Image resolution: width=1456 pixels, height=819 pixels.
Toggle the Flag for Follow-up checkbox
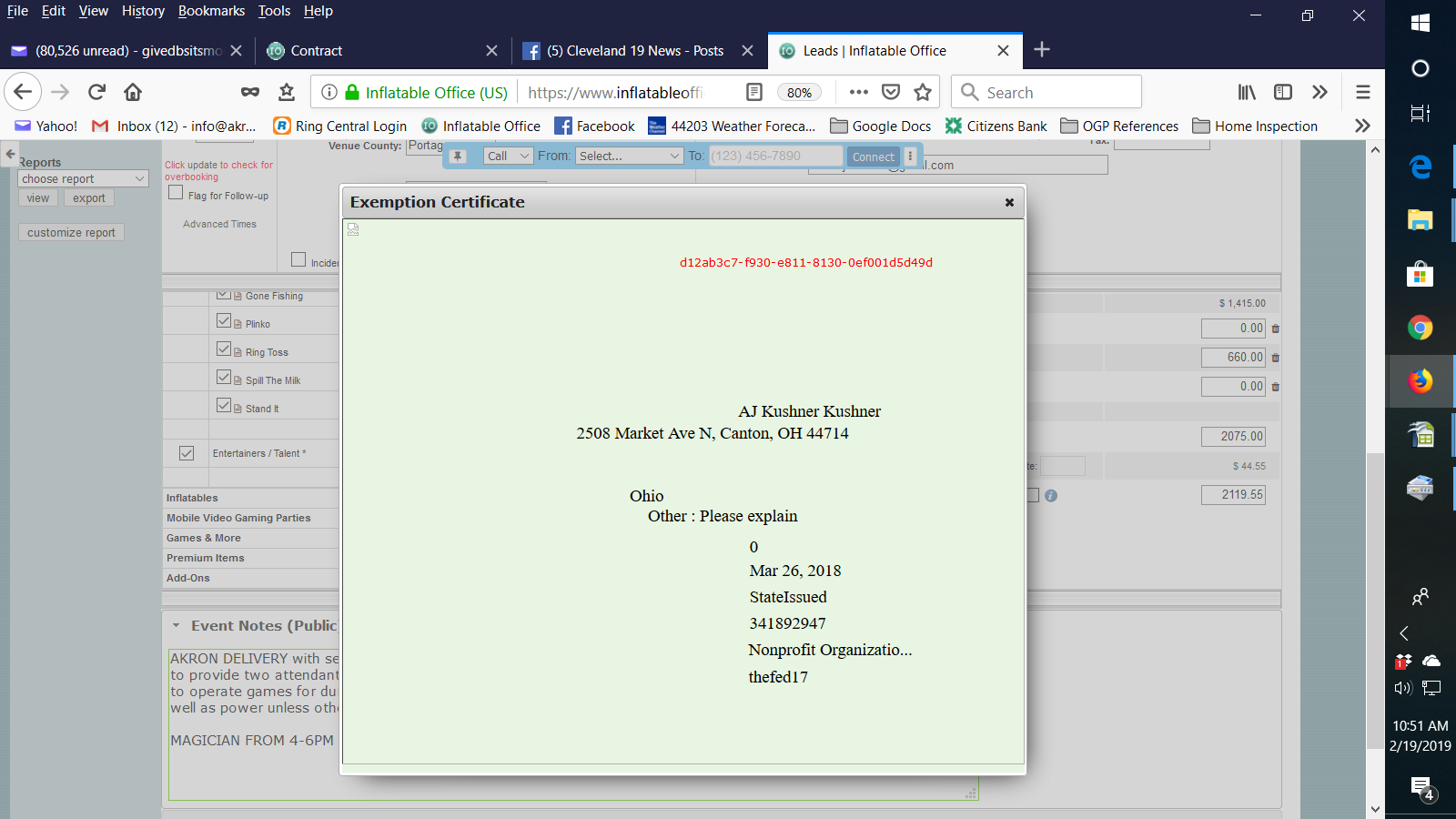pos(176,194)
